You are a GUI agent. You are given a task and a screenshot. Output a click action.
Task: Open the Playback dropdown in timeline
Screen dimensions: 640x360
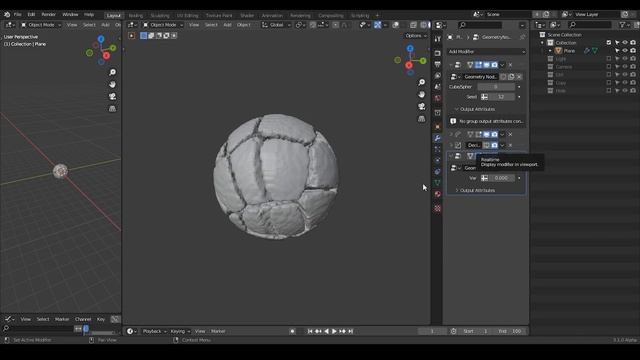[154, 331]
